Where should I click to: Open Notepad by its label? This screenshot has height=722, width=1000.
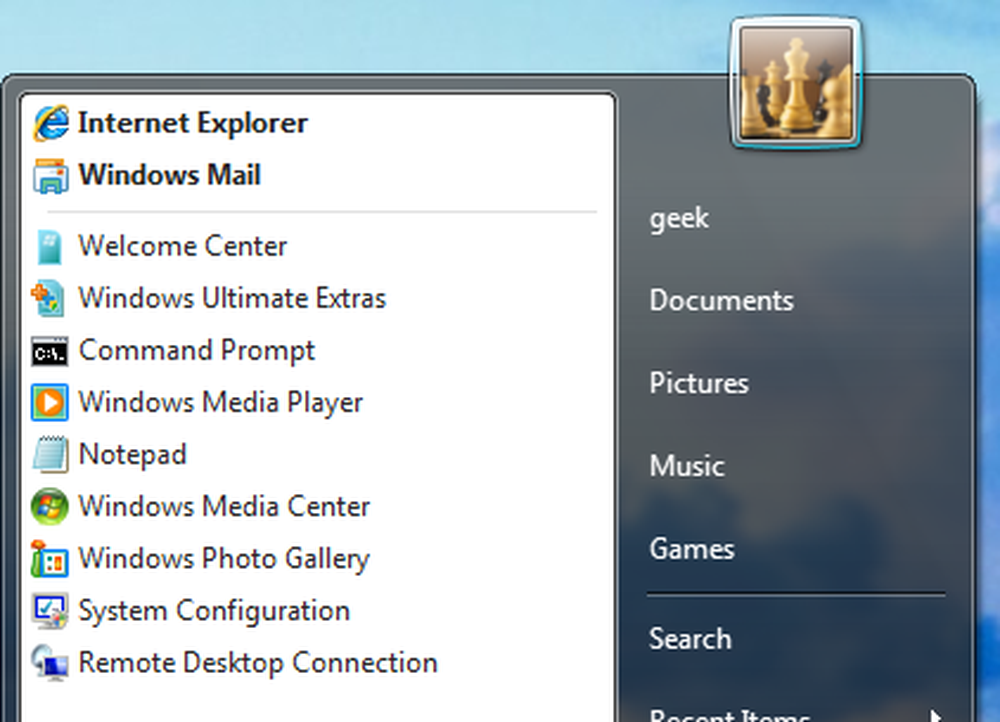coord(133,455)
